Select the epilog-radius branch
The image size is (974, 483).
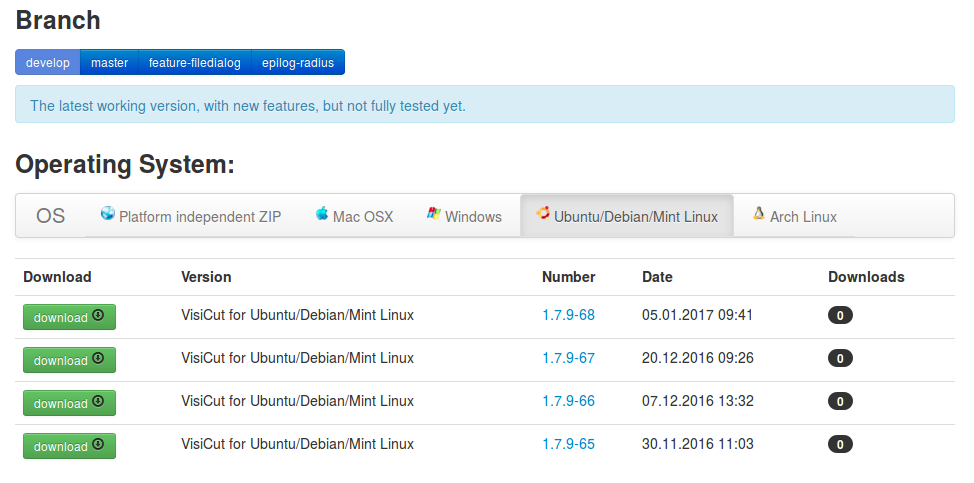click(x=298, y=63)
